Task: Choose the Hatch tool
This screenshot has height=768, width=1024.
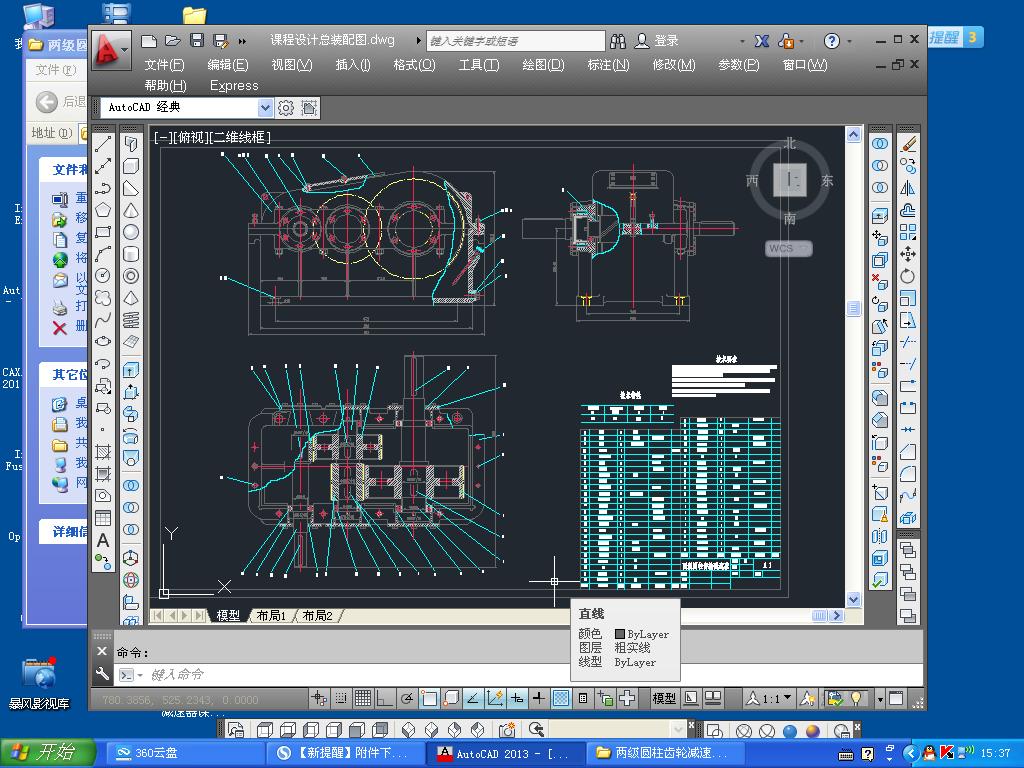Action: [x=103, y=451]
